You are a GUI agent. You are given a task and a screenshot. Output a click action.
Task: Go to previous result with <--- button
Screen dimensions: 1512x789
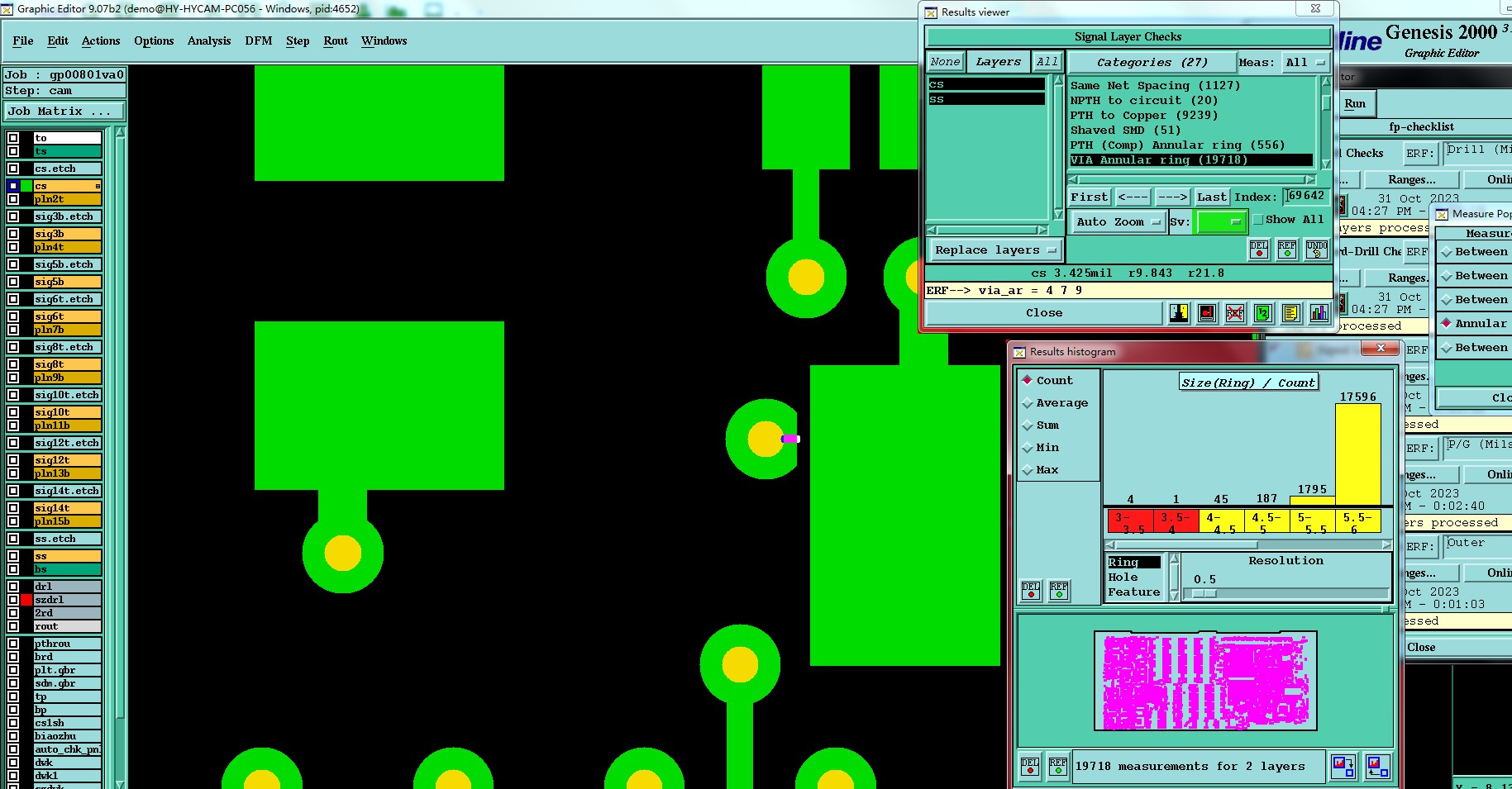pos(1132,197)
